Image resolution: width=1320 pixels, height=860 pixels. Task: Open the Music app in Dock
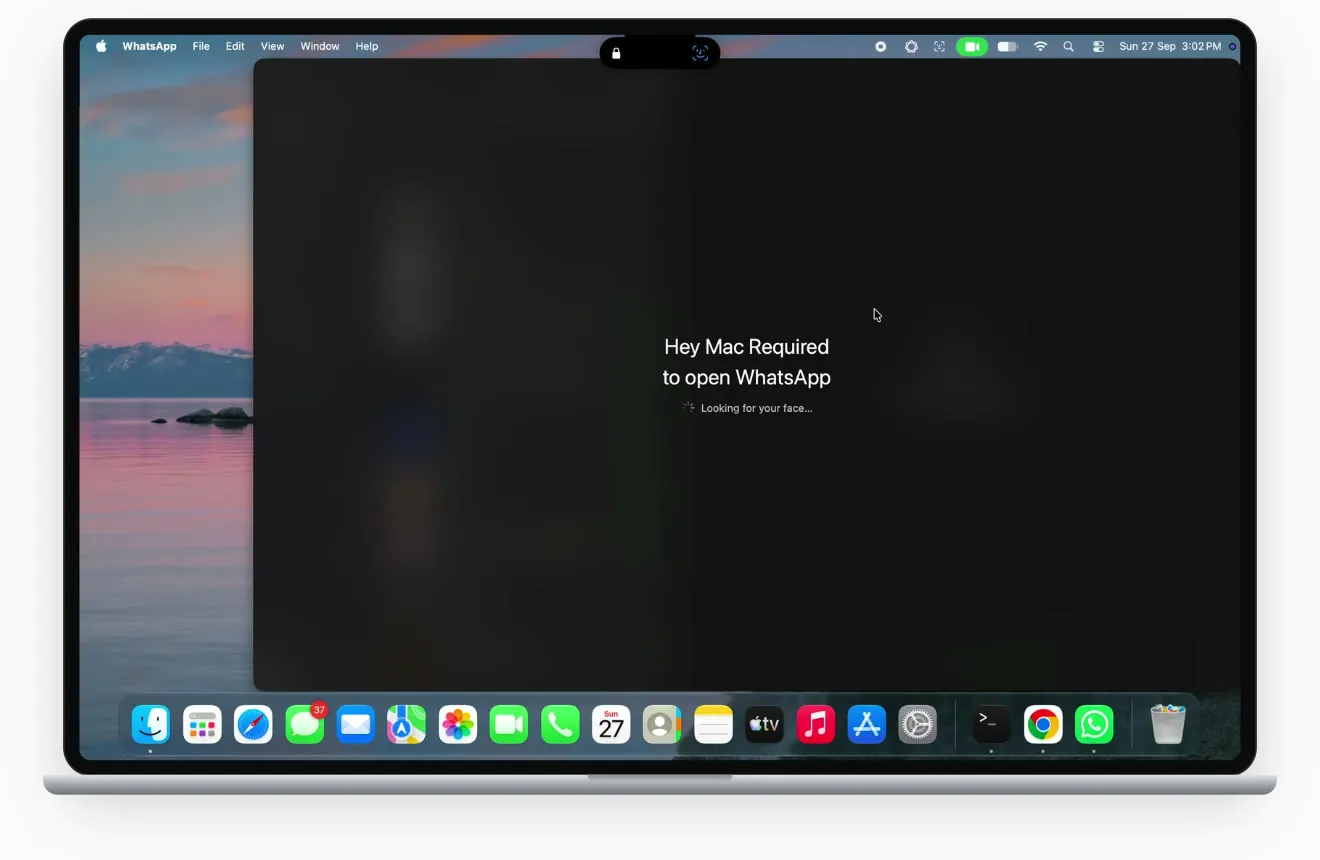pyautogui.click(x=816, y=725)
